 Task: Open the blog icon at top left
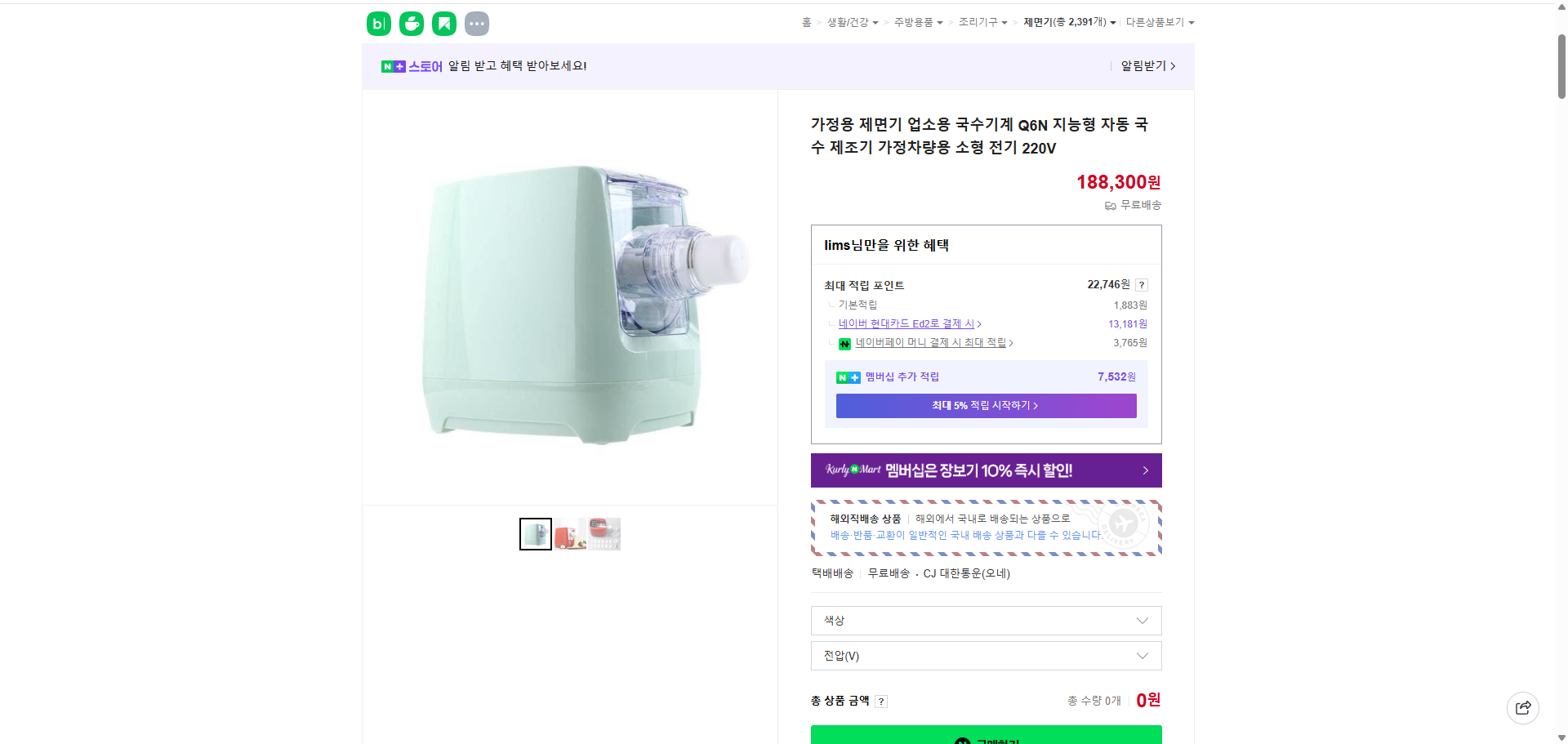pos(378,23)
